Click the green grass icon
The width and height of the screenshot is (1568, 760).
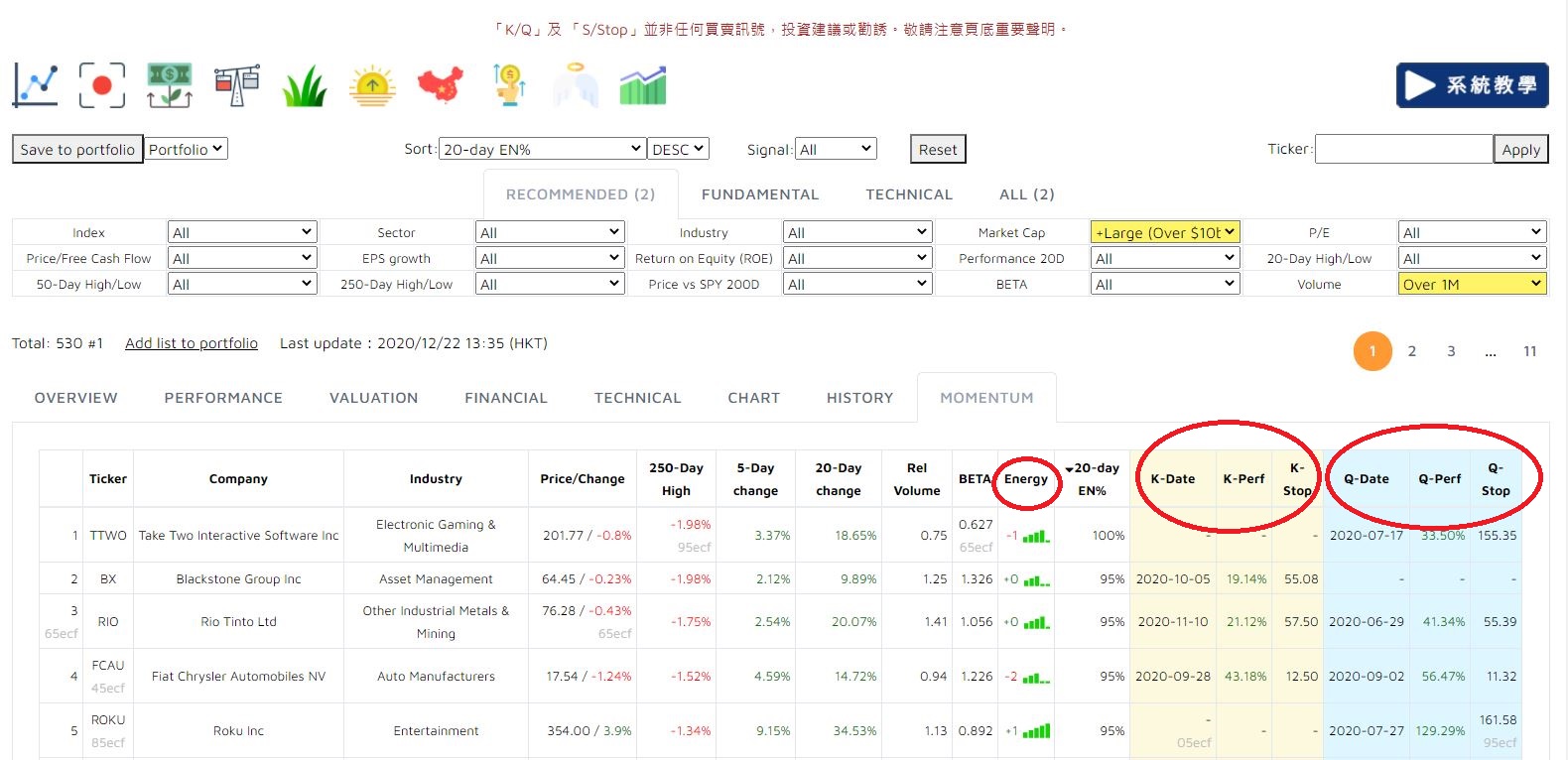(x=305, y=85)
